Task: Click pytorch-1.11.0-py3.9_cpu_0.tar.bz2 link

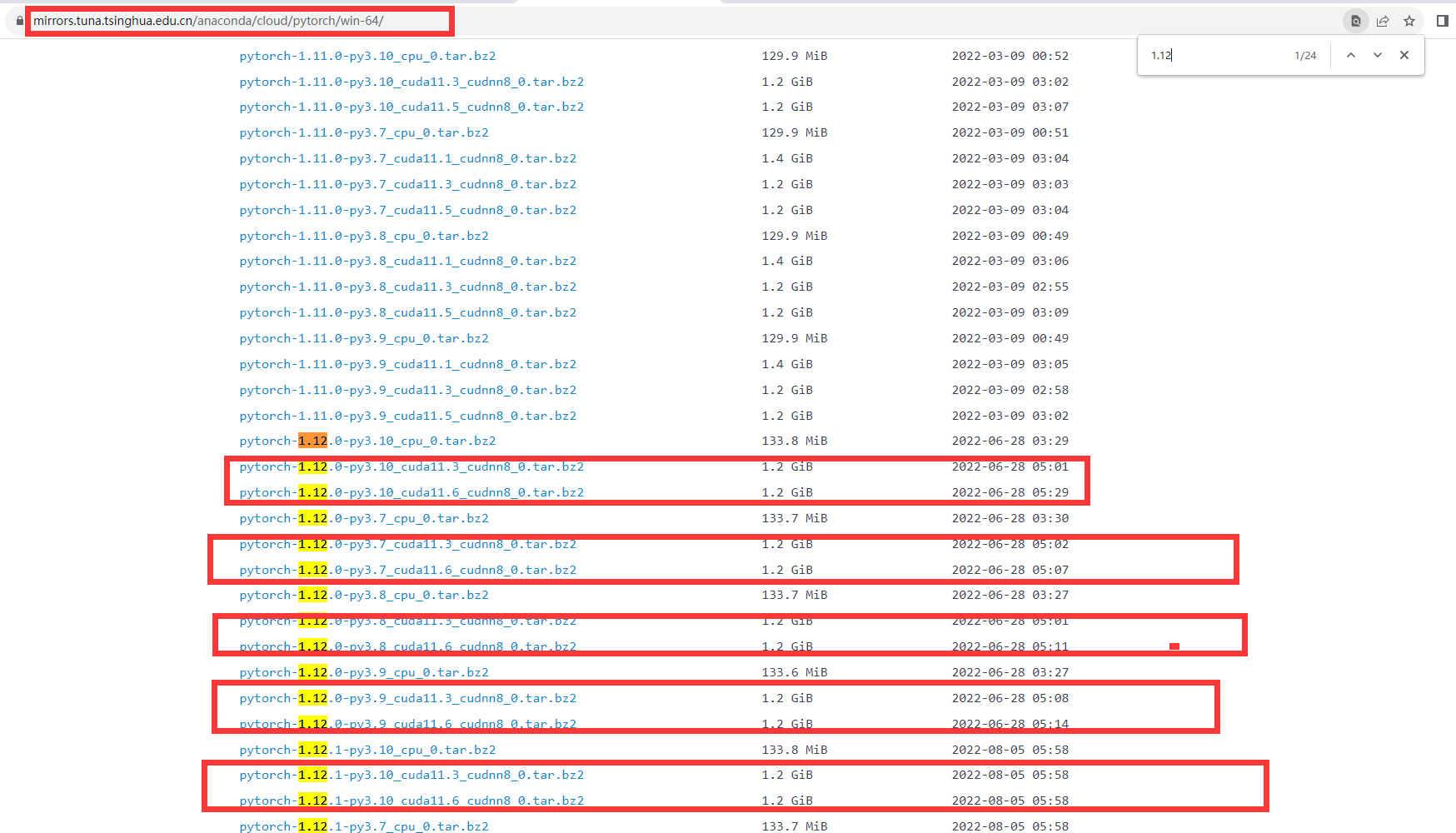Action: coord(364,338)
